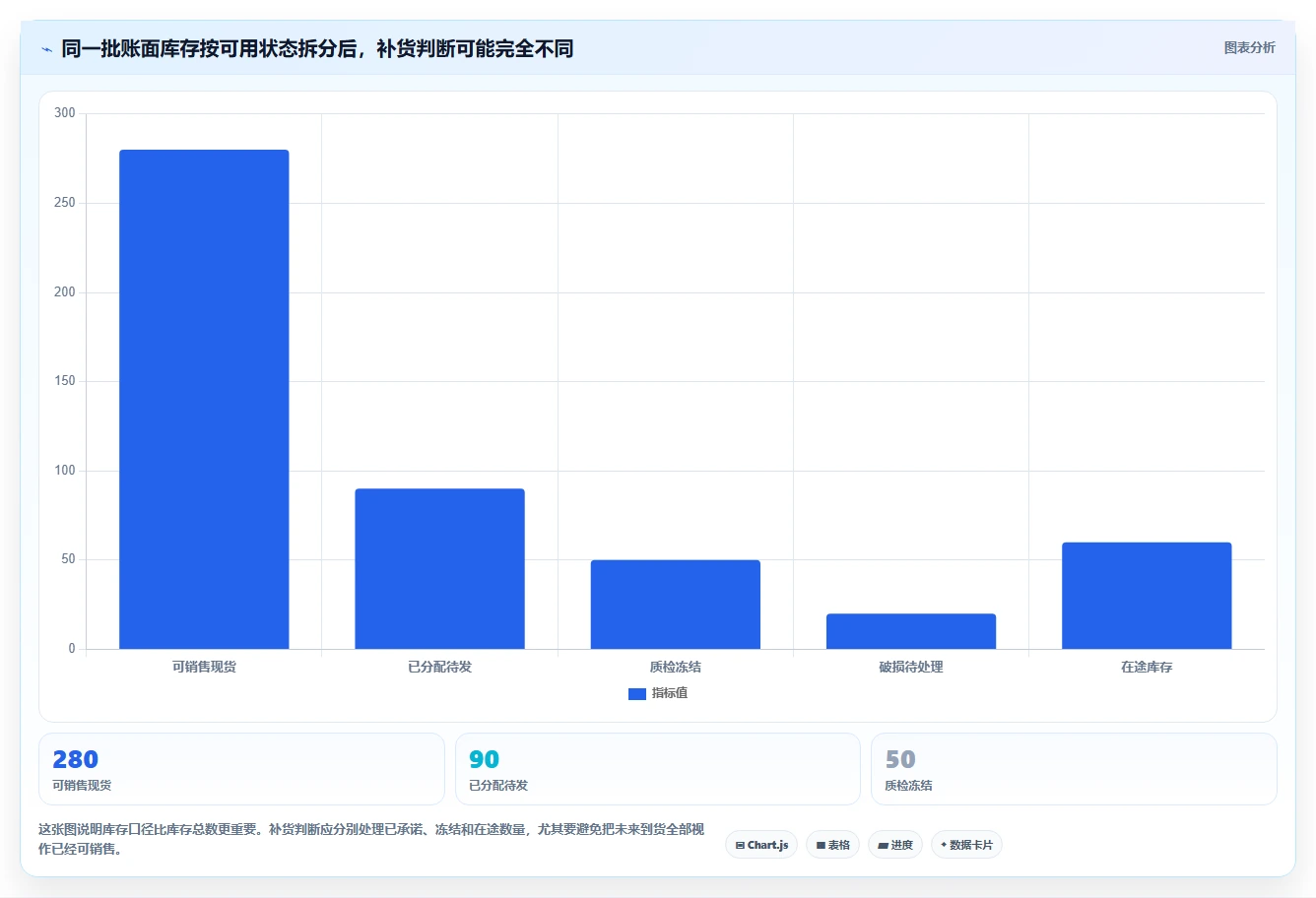Click the 进度 tag chip

(x=894, y=845)
